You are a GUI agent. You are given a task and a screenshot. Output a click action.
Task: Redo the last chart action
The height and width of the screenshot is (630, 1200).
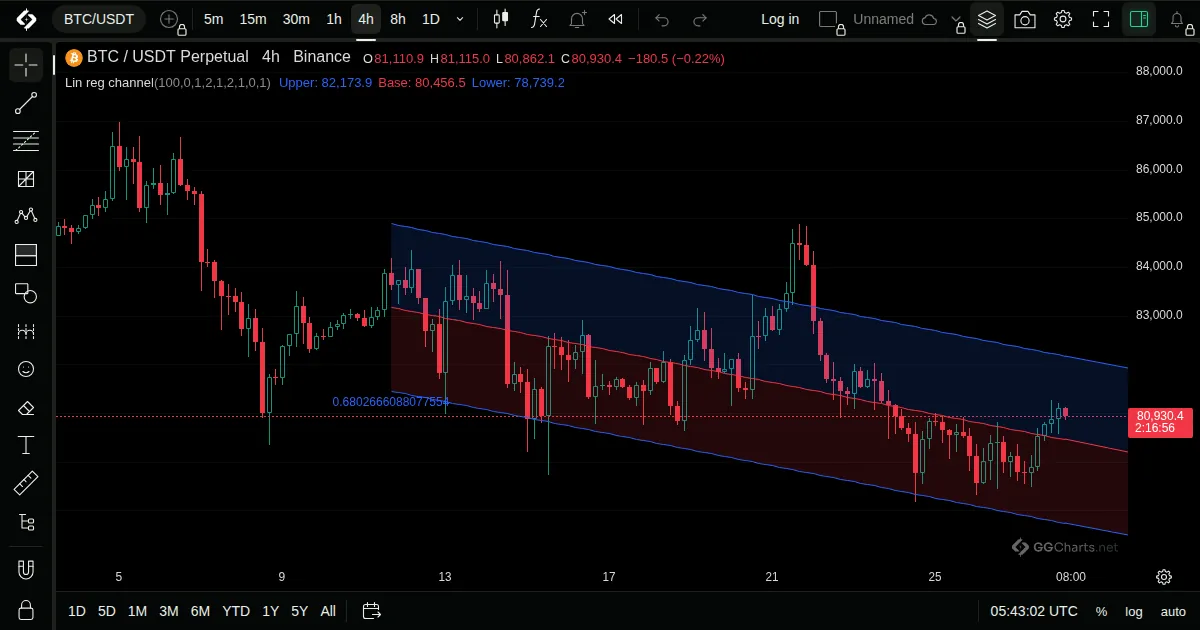(x=700, y=19)
